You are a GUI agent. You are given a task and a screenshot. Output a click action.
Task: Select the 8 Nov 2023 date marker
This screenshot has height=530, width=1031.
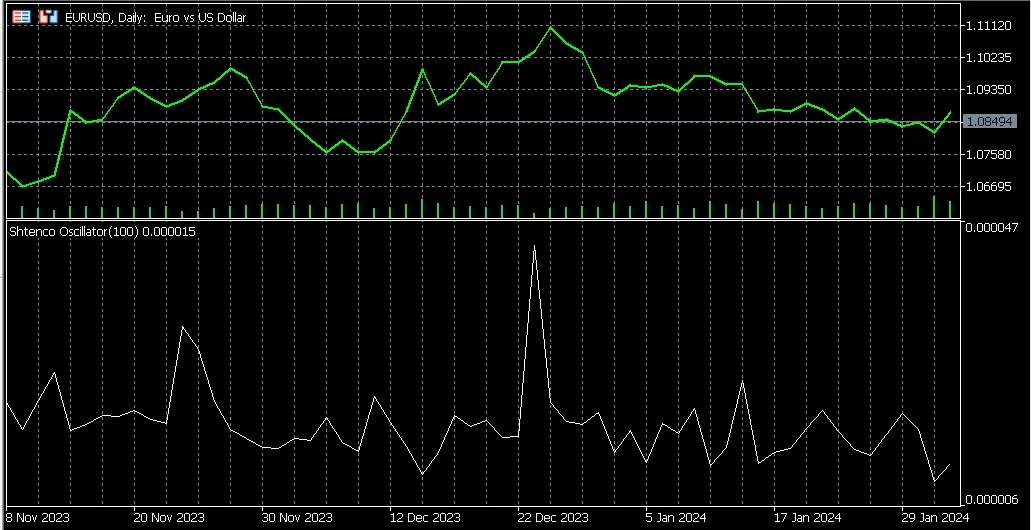[39, 517]
